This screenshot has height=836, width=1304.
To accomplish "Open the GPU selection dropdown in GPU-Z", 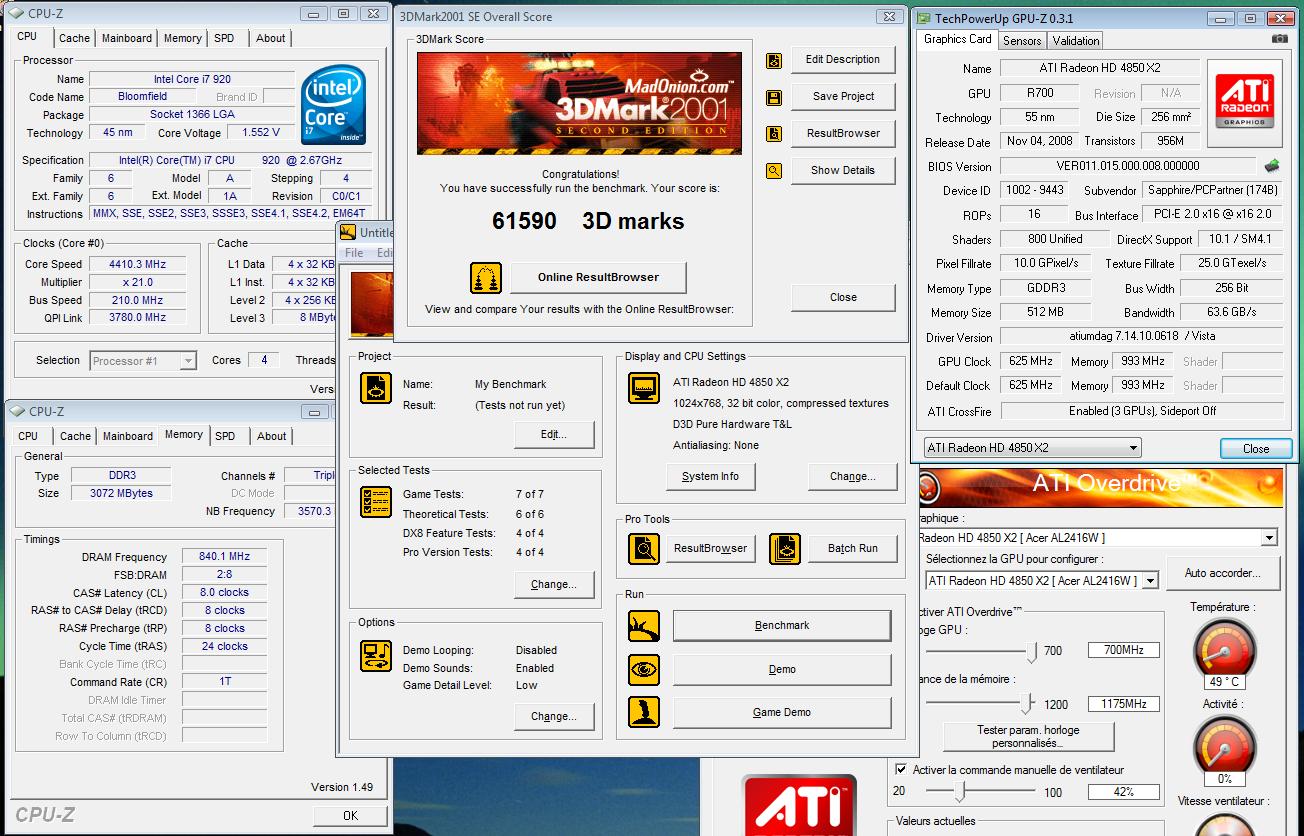I will click(1031, 448).
